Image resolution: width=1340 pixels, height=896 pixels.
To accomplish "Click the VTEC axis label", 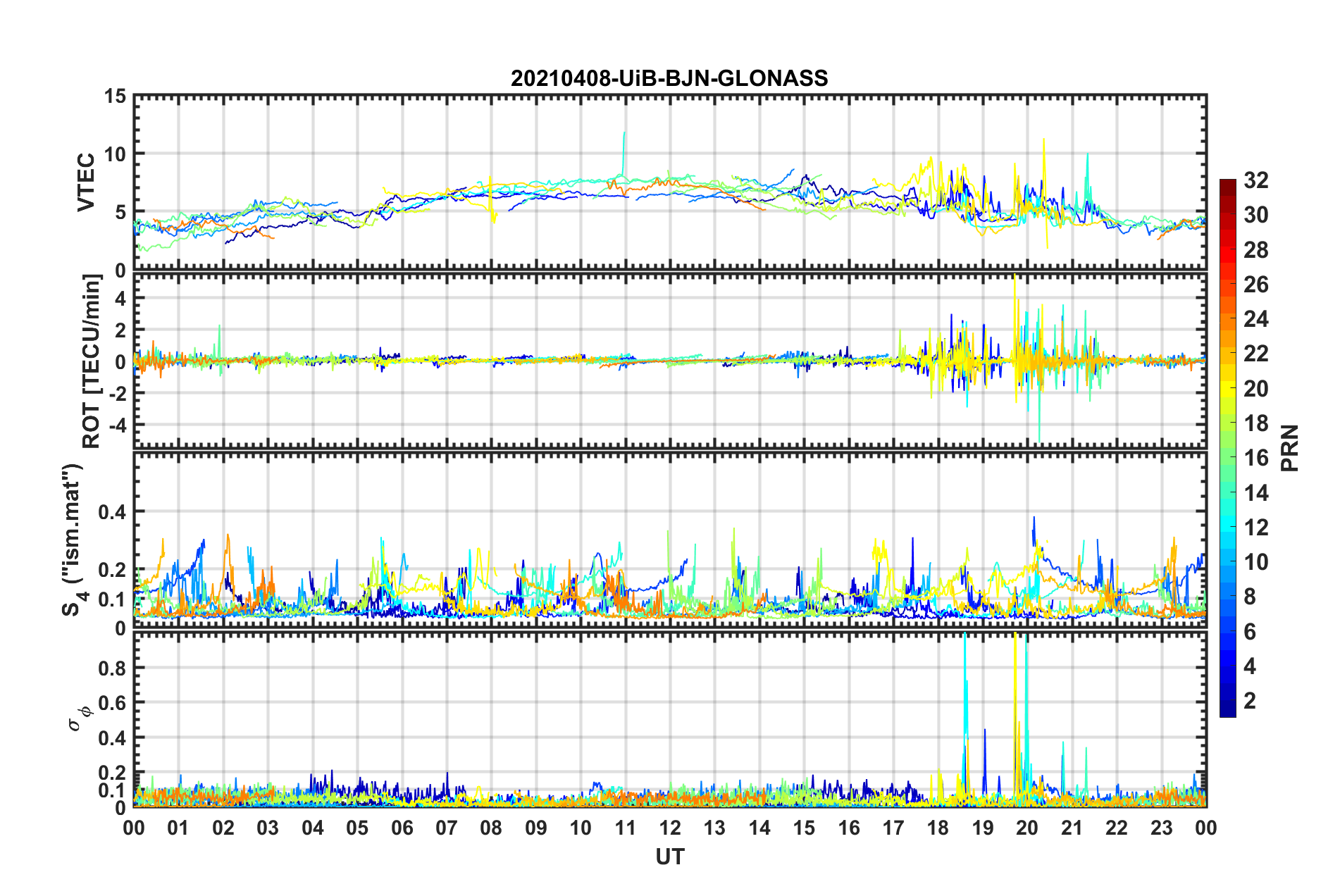I will coord(85,182).
